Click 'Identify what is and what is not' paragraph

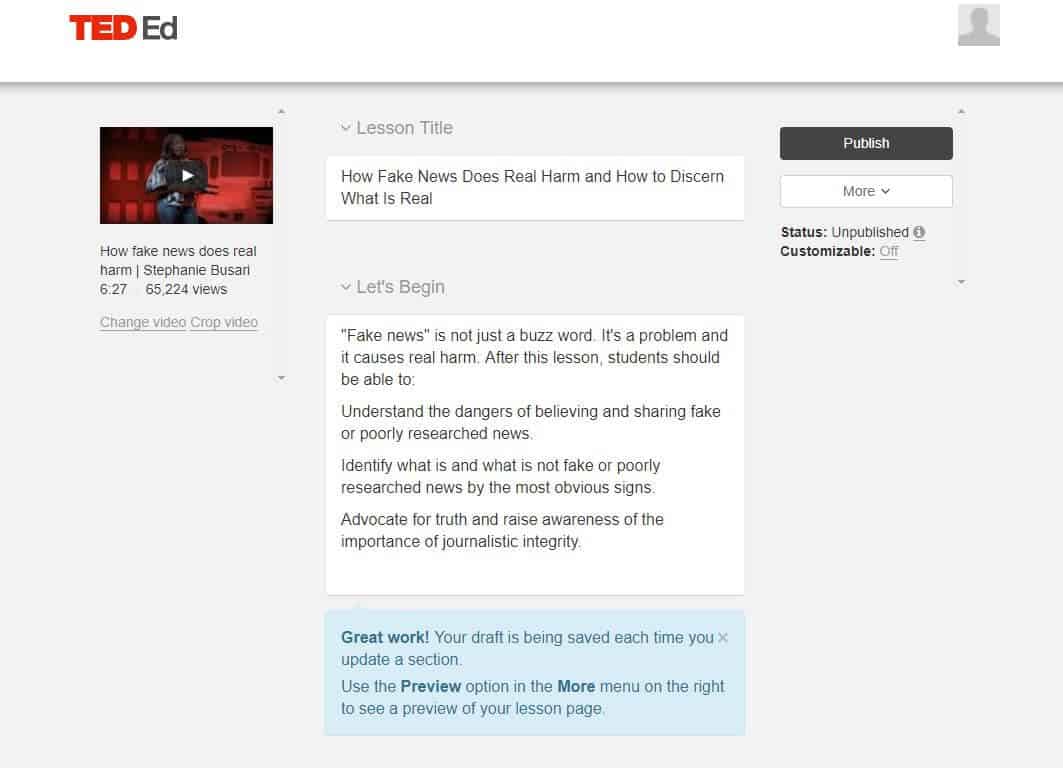pos(500,477)
